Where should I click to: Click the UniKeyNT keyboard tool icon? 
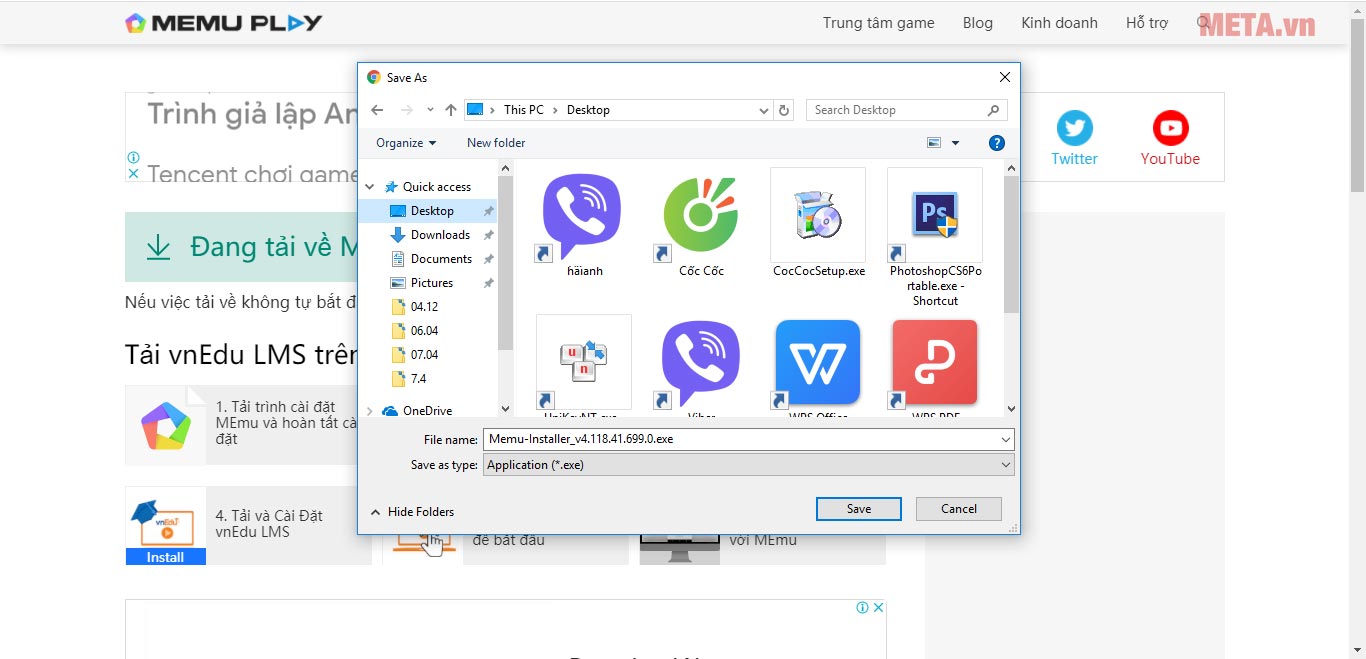coord(583,360)
